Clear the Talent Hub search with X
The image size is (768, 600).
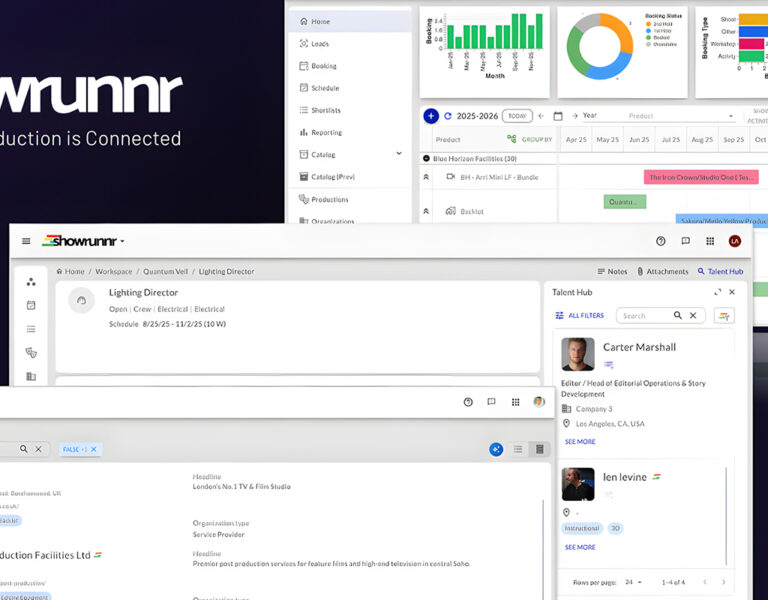point(693,315)
